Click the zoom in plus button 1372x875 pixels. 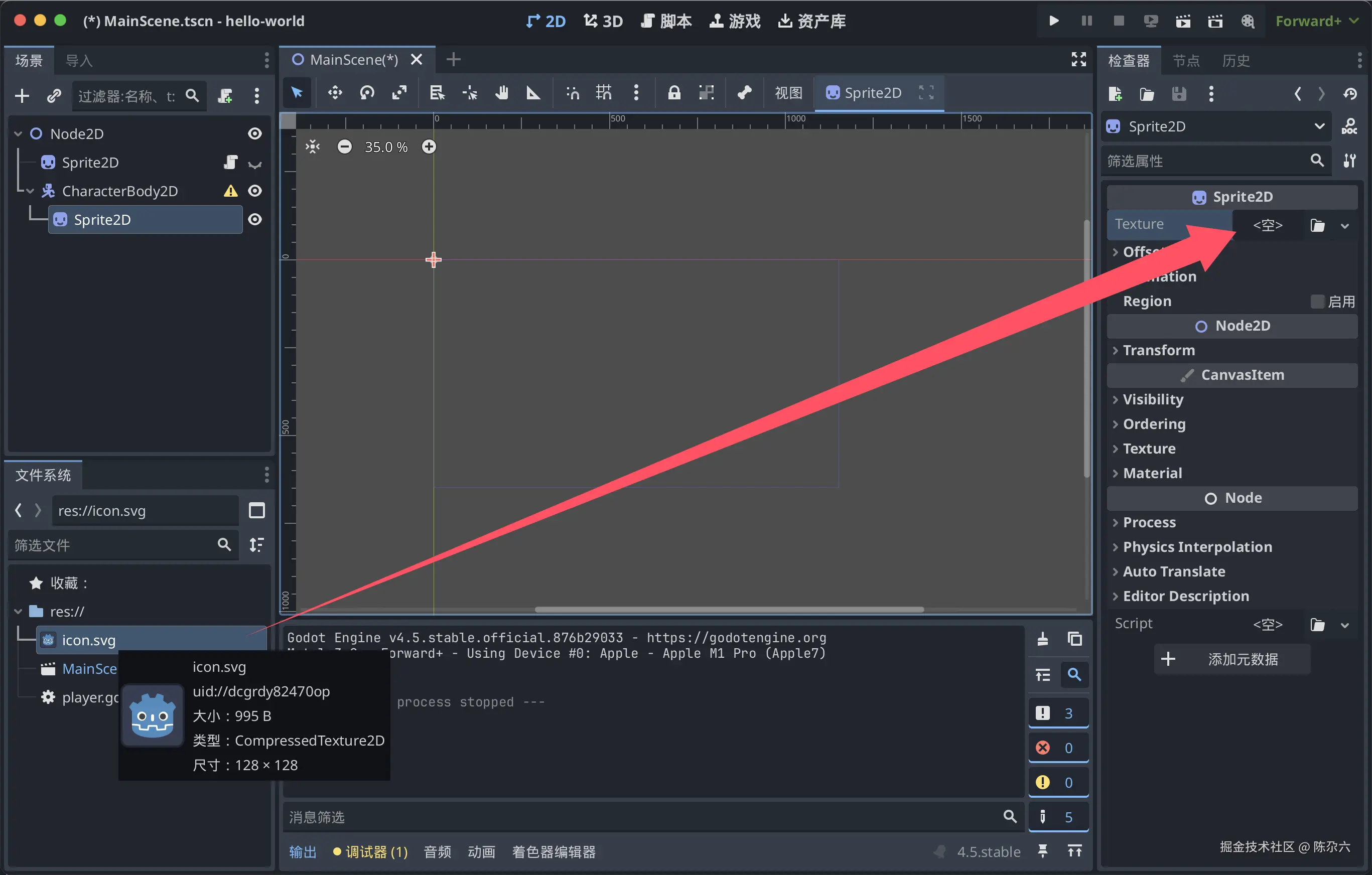[429, 147]
